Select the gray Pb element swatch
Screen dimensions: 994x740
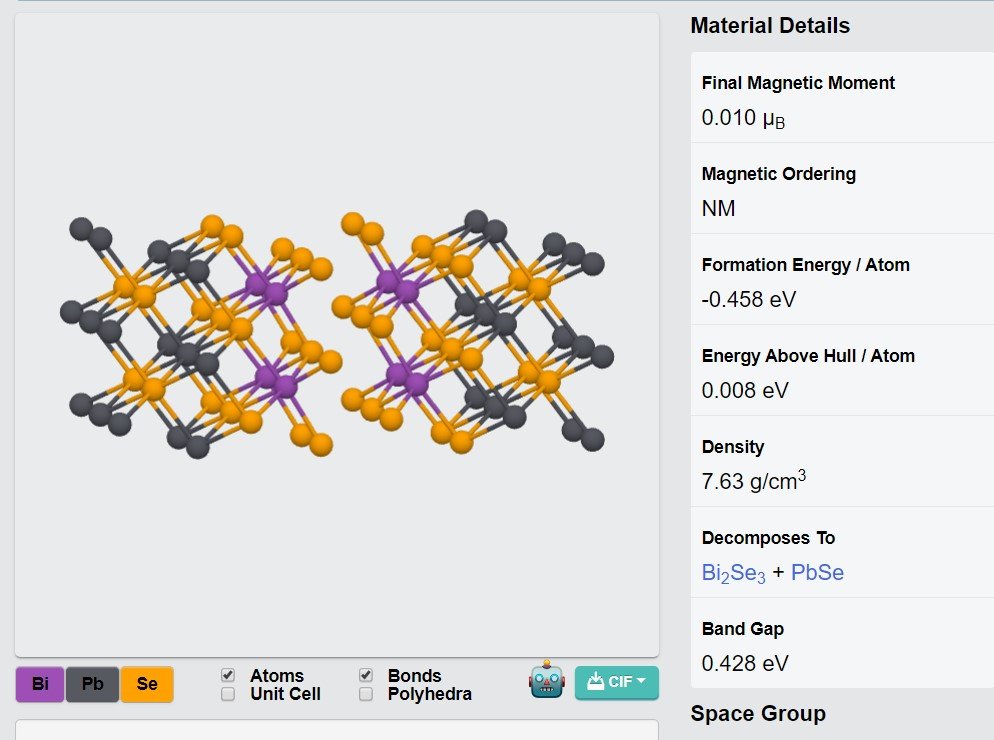[93, 684]
